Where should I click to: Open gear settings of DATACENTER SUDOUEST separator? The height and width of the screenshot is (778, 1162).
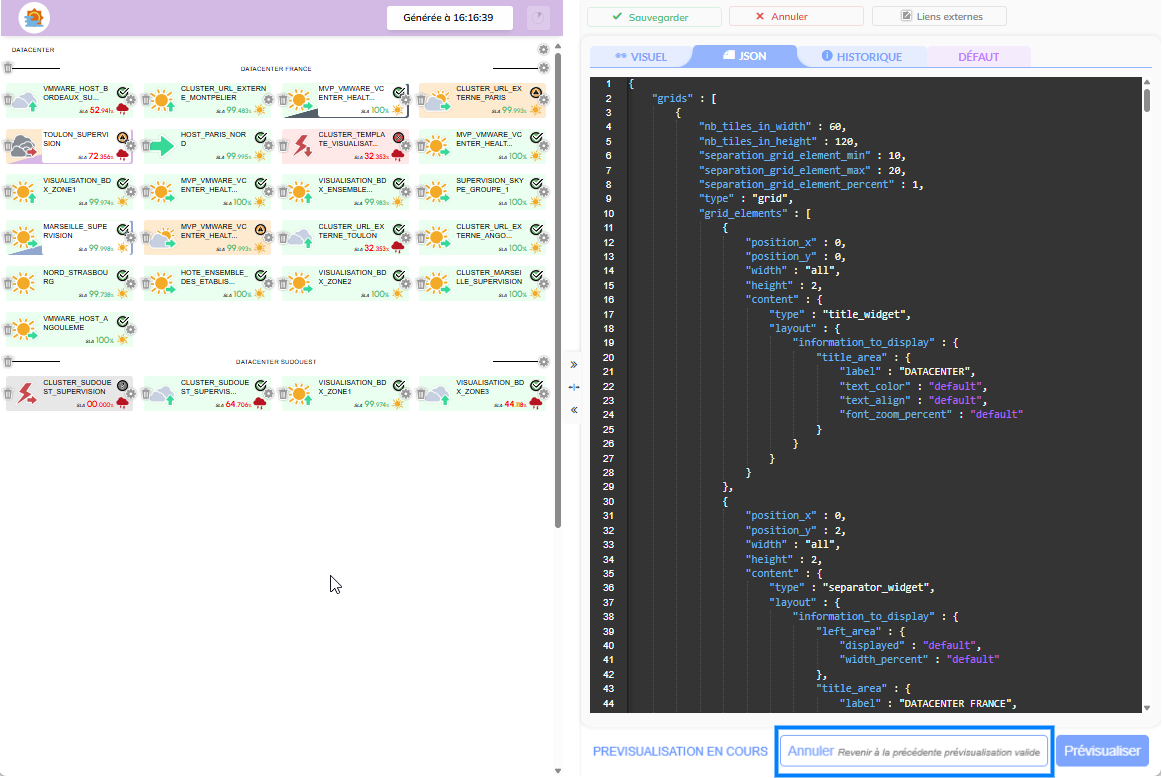pos(544,362)
